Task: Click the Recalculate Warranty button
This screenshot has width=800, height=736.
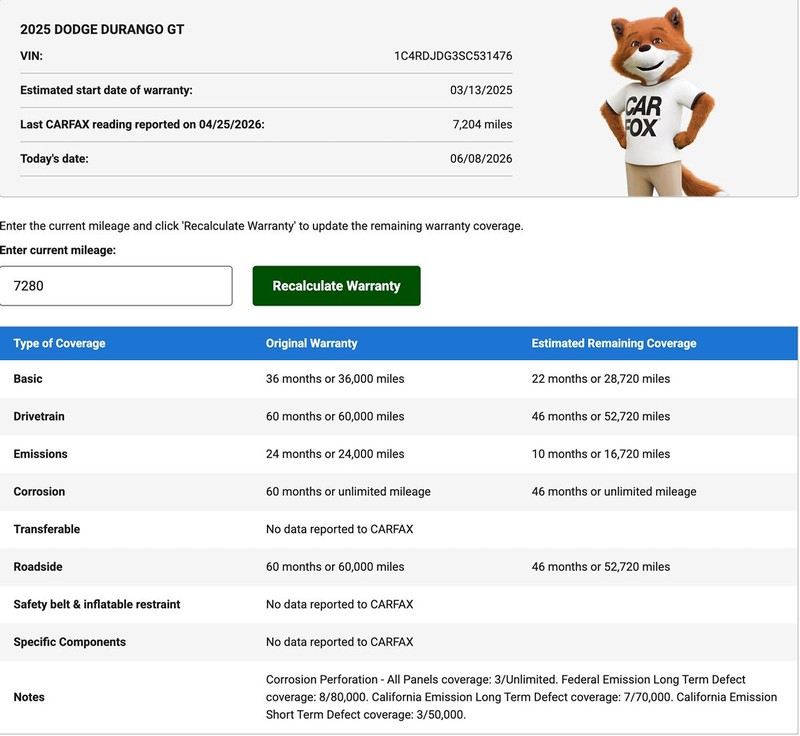Action: click(x=336, y=286)
